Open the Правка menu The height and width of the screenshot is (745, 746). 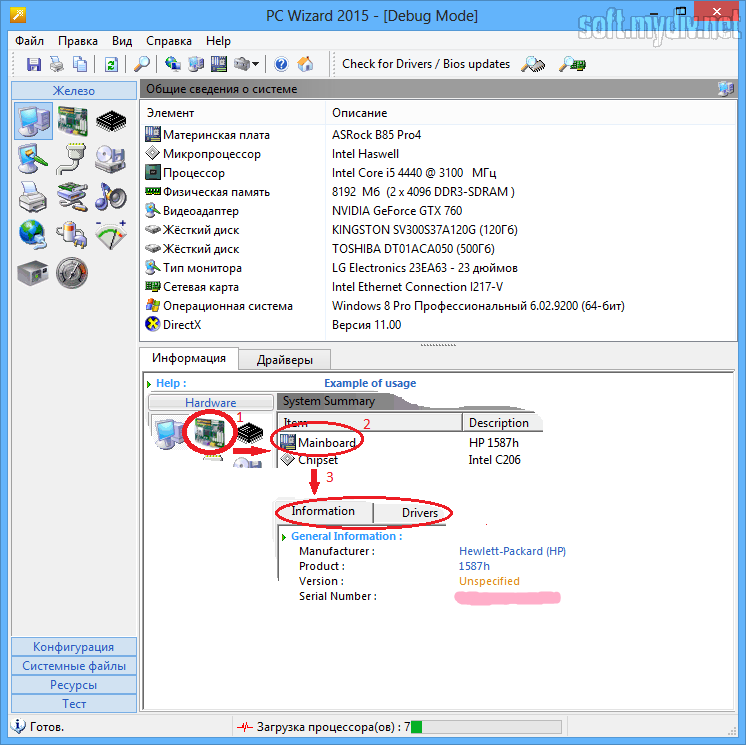click(78, 41)
